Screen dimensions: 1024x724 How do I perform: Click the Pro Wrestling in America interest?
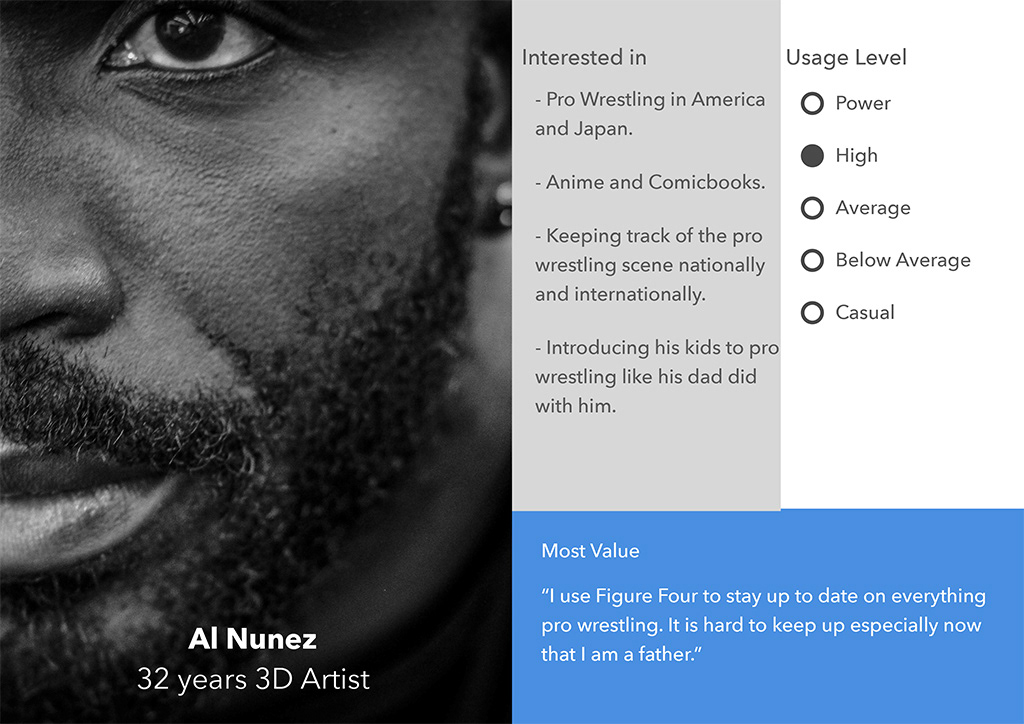tap(650, 114)
